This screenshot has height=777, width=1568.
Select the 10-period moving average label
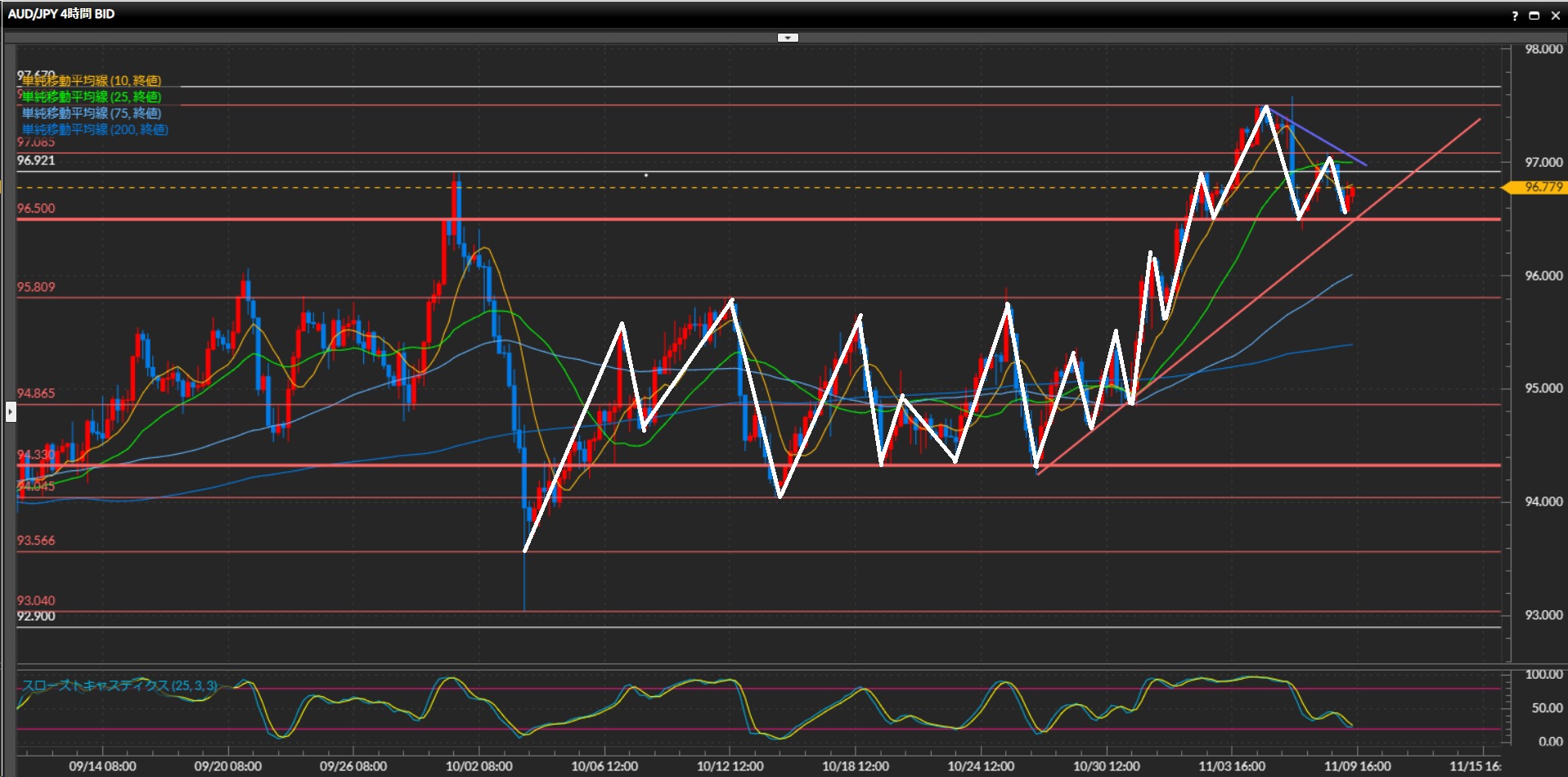[x=91, y=80]
